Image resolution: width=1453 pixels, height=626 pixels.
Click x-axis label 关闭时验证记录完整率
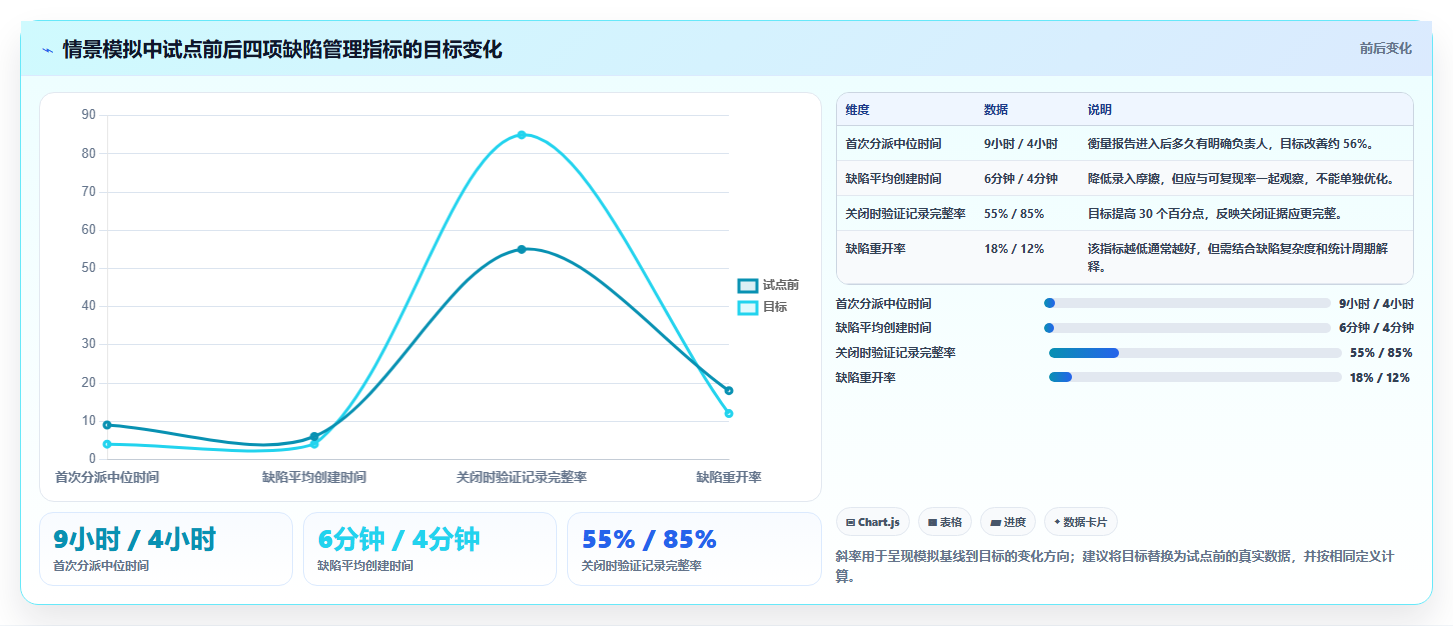click(x=521, y=478)
